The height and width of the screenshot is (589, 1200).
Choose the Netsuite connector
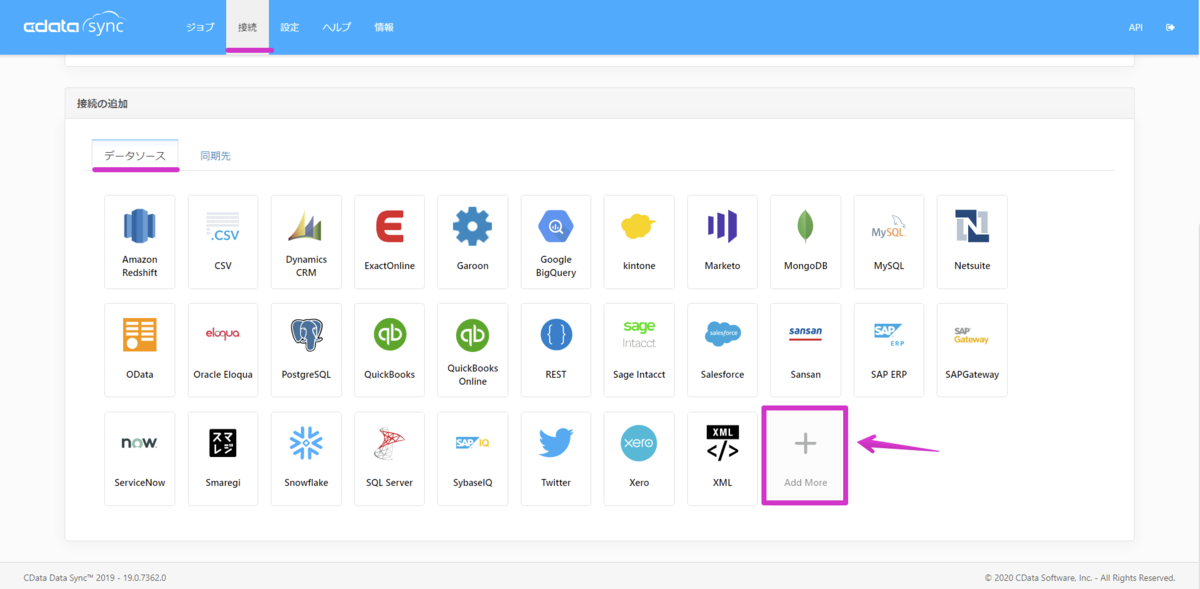click(972, 242)
